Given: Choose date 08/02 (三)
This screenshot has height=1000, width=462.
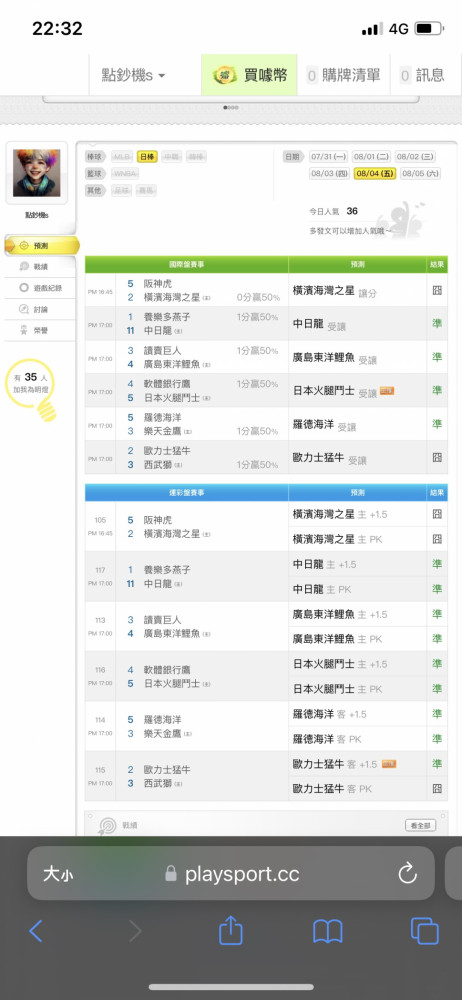Looking at the screenshot, I should 415,156.
